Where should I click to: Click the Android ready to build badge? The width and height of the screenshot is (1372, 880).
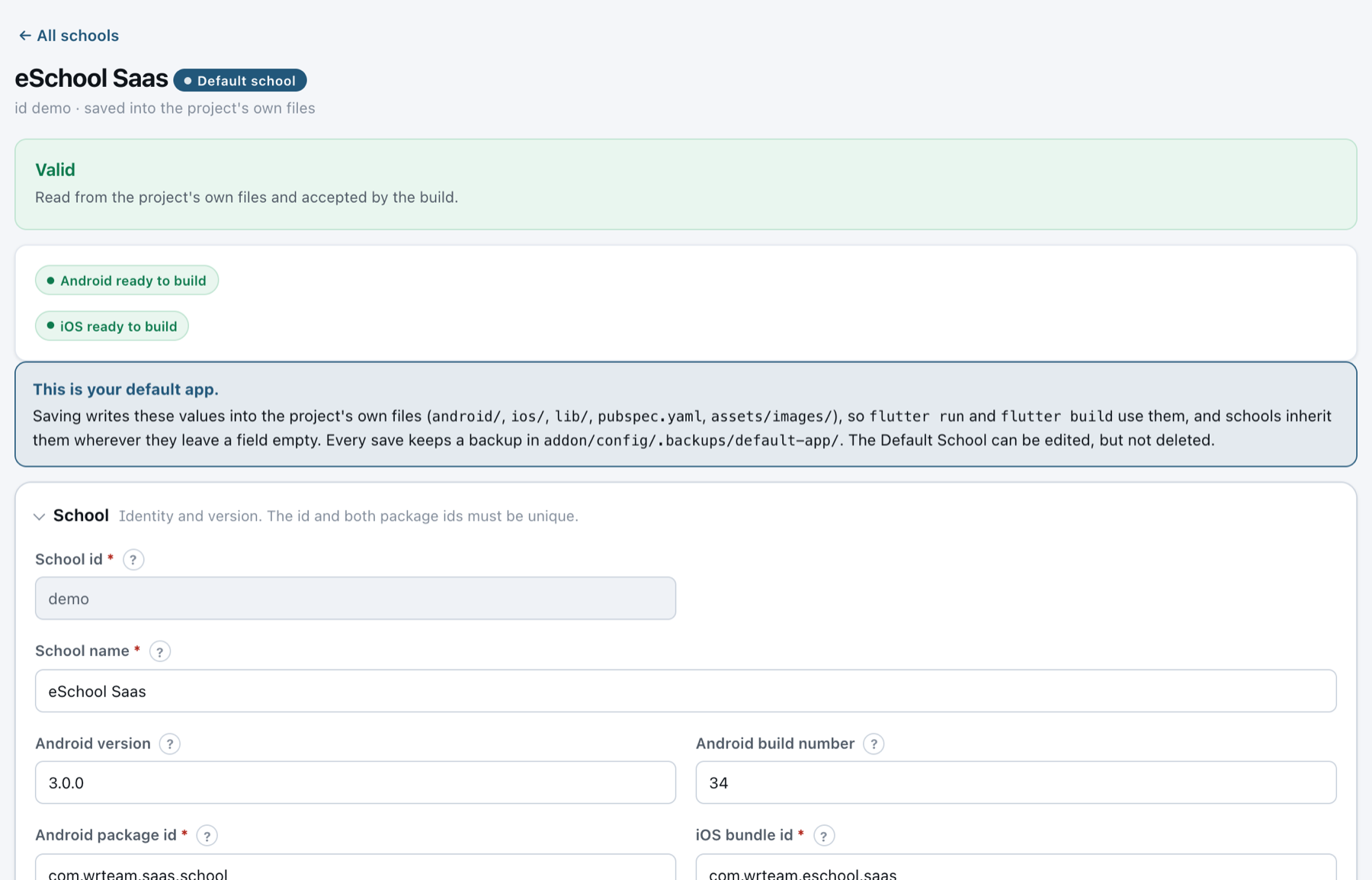[x=127, y=281]
